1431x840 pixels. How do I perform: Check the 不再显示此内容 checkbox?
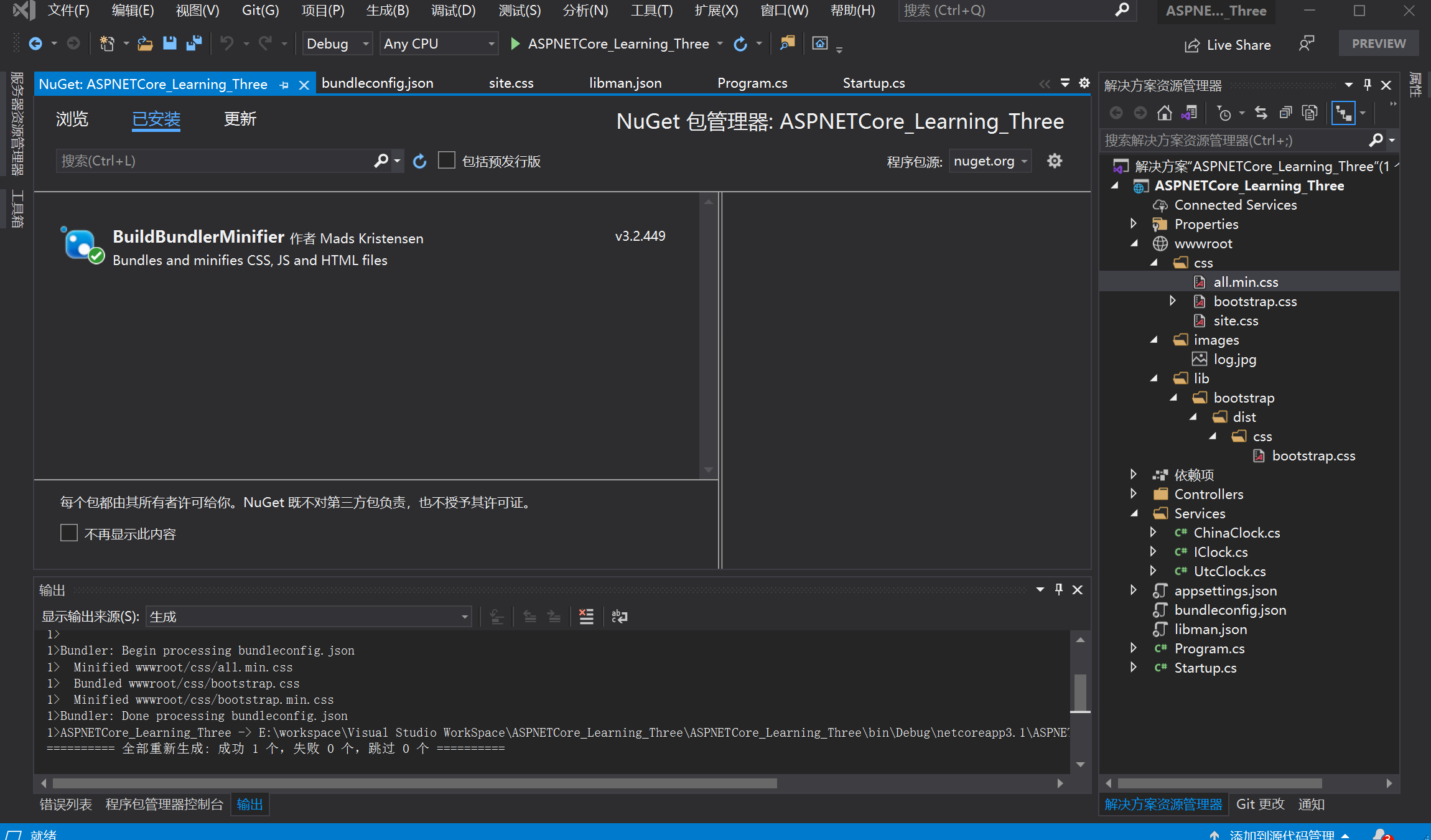(x=69, y=533)
